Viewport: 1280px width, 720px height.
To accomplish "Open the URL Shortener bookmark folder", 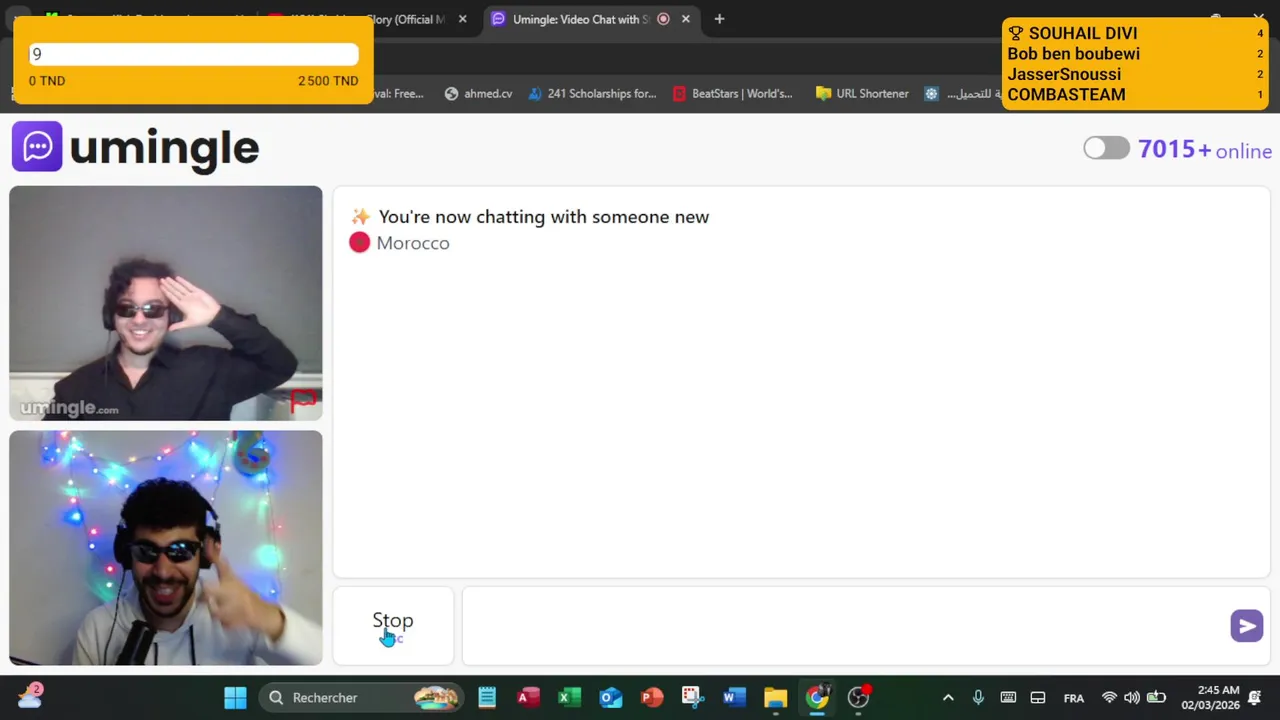I will (862, 94).
